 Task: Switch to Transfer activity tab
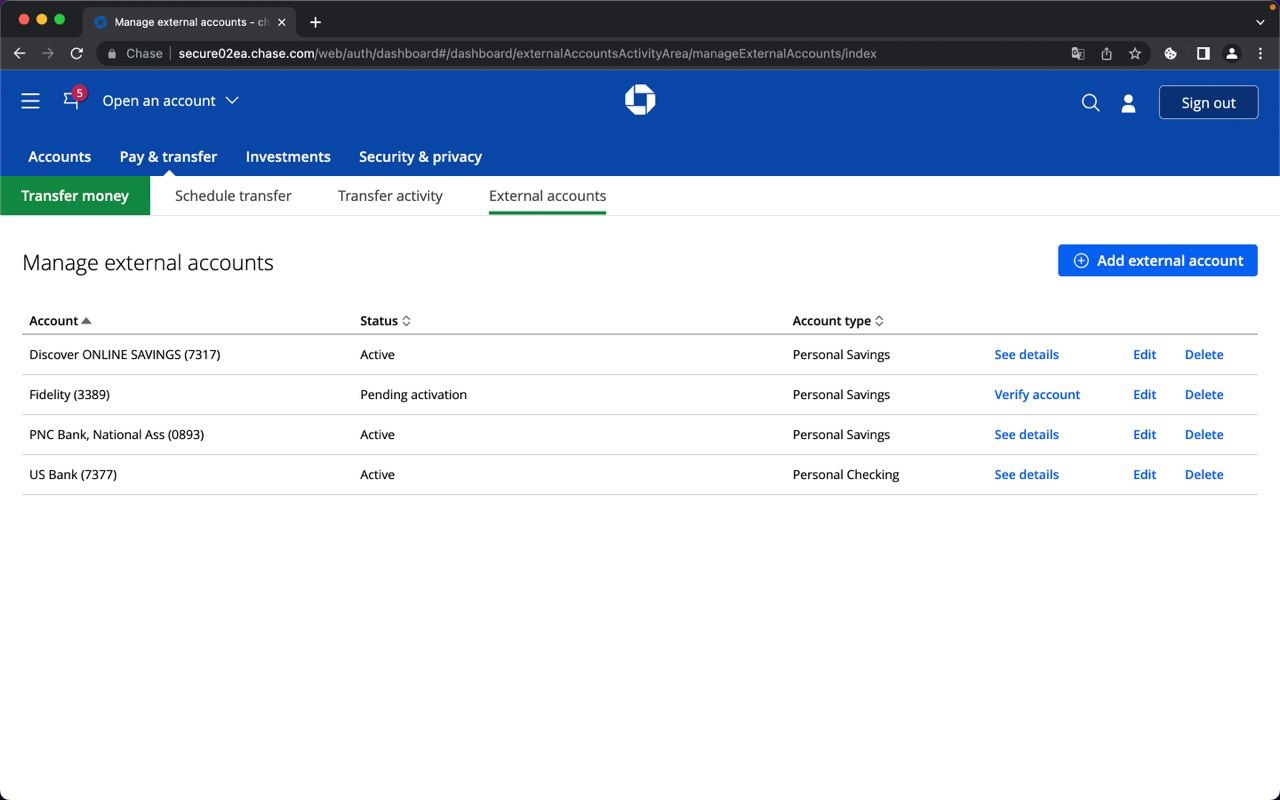coord(390,196)
